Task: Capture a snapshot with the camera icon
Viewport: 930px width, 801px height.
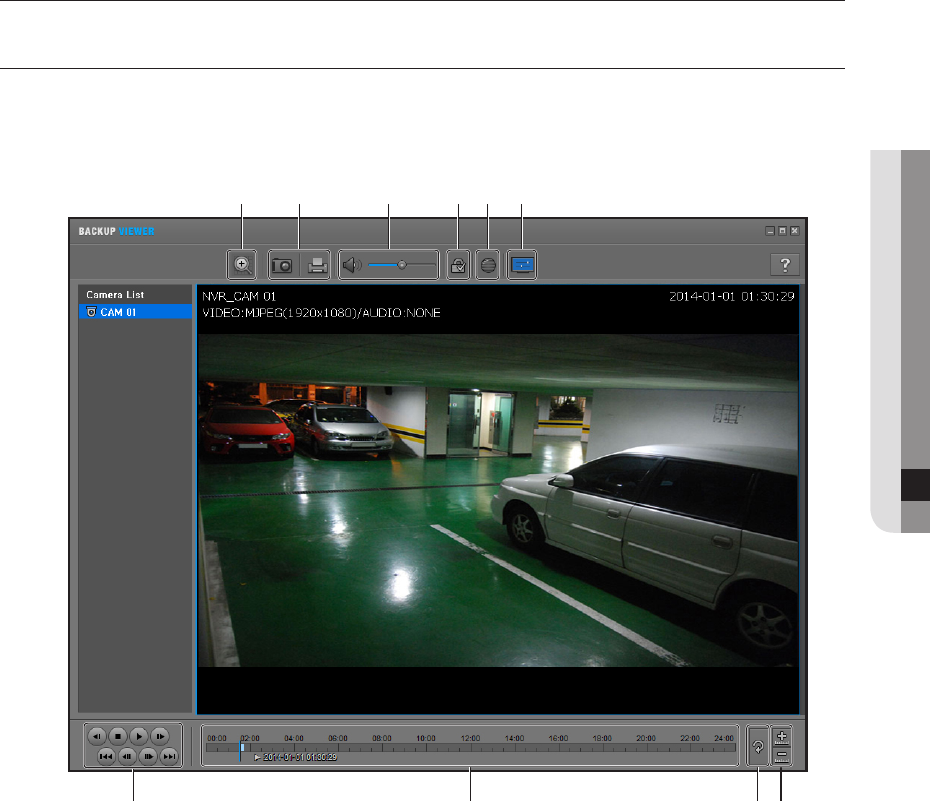Action: pos(283,265)
